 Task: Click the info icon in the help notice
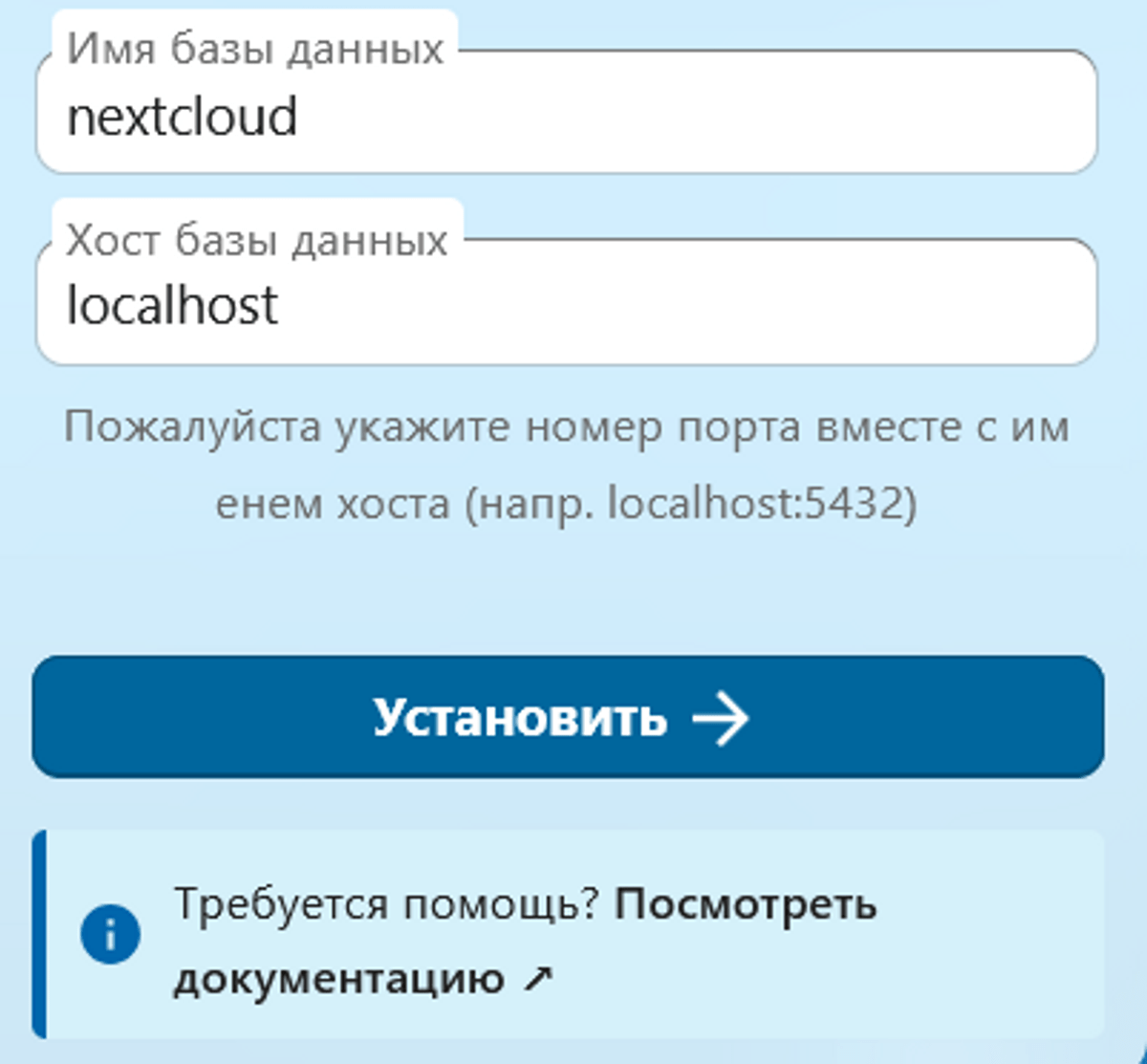point(110,934)
